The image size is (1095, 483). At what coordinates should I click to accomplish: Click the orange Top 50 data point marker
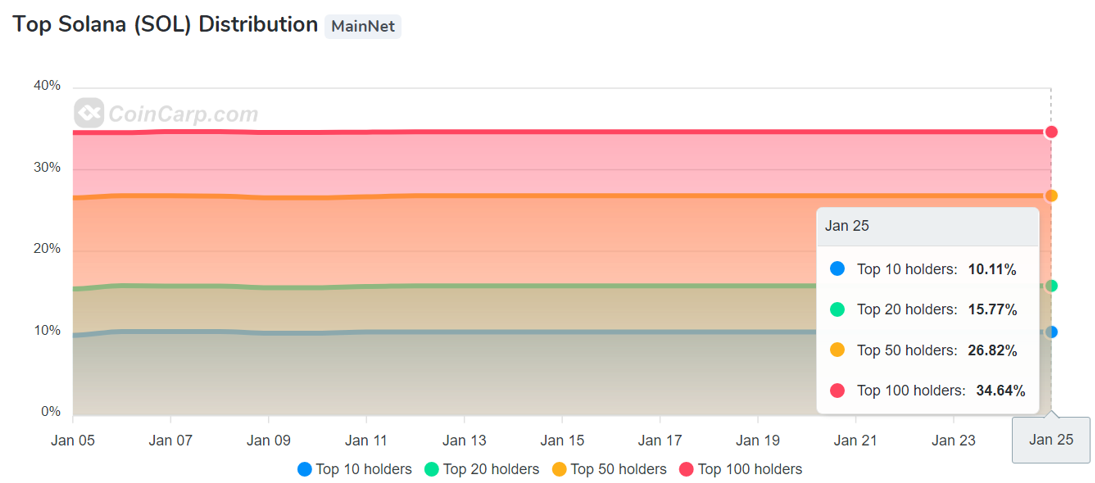pos(1051,195)
